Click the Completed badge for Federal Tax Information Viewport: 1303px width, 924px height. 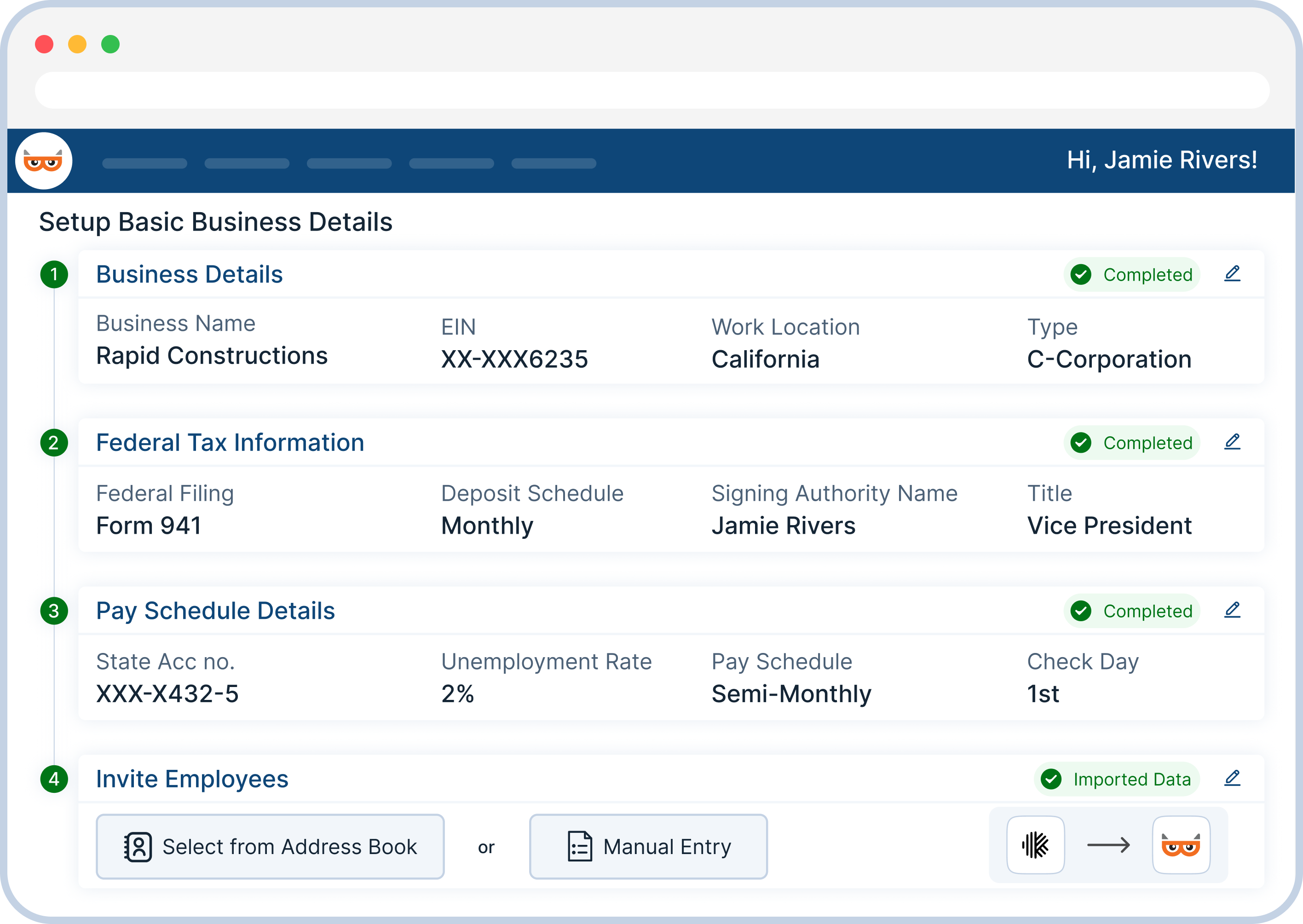tap(1132, 443)
